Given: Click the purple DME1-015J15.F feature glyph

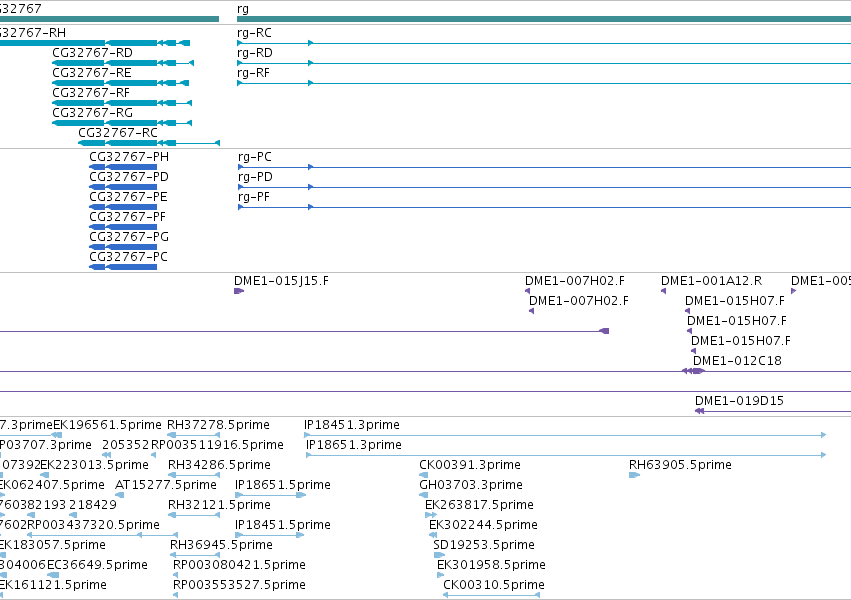Looking at the screenshot, I should [239, 291].
